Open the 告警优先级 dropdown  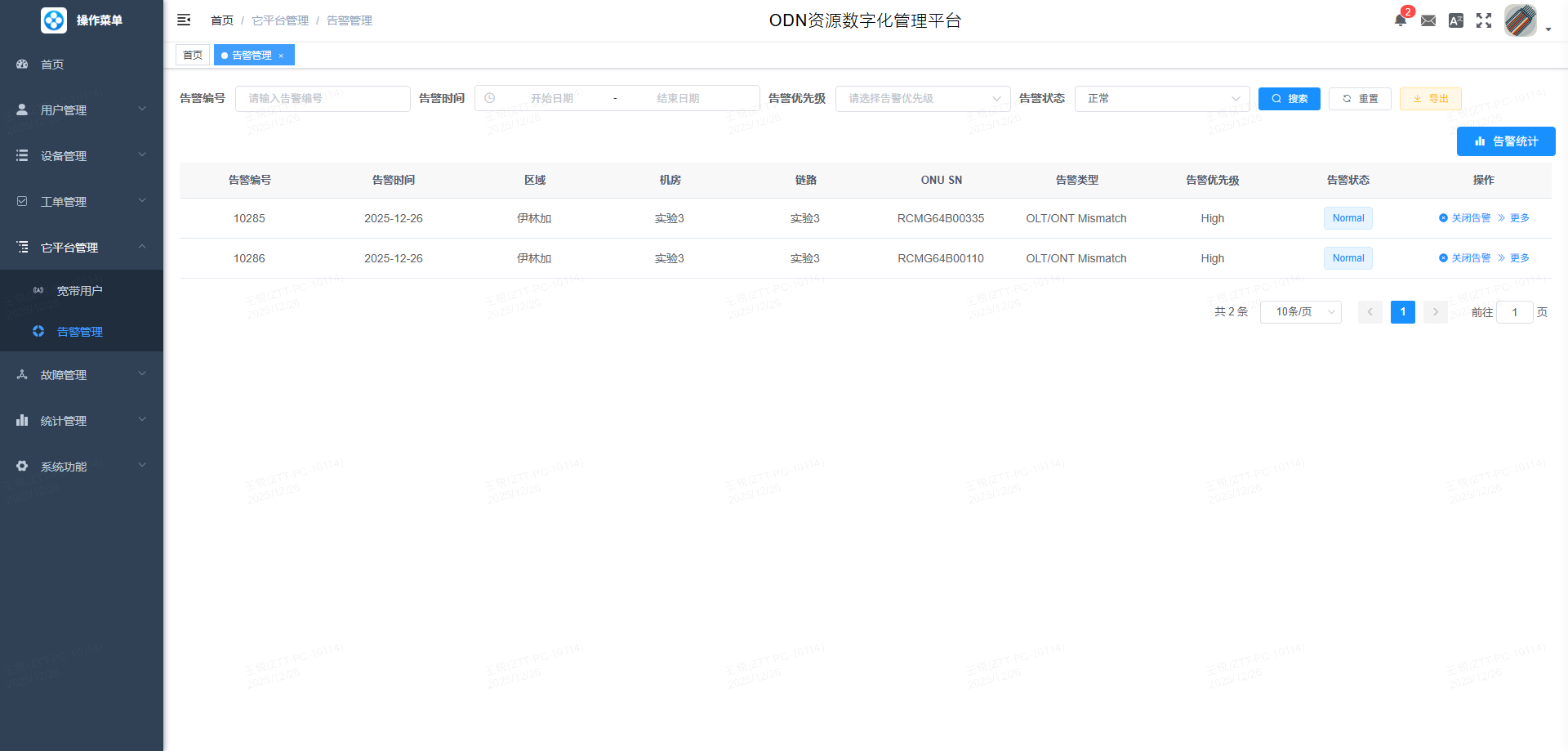click(x=923, y=98)
